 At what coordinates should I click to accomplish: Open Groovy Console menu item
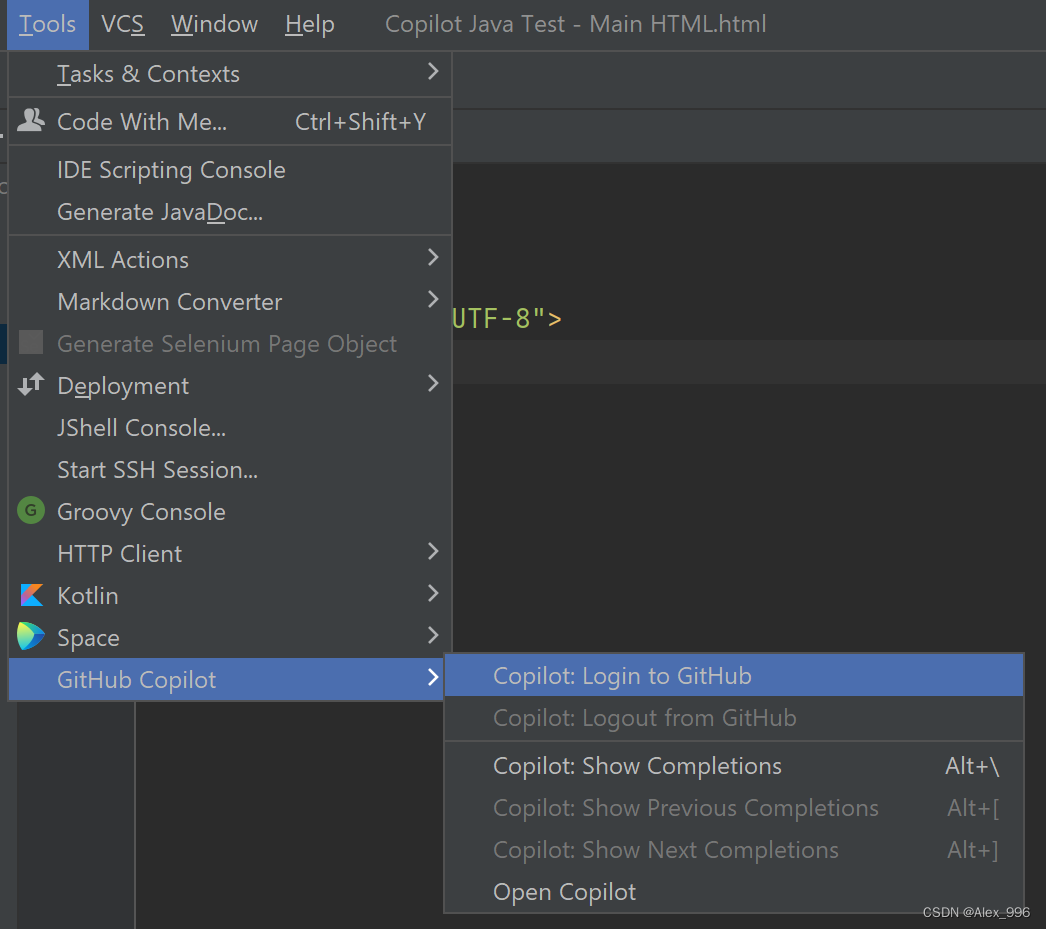point(230,512)
